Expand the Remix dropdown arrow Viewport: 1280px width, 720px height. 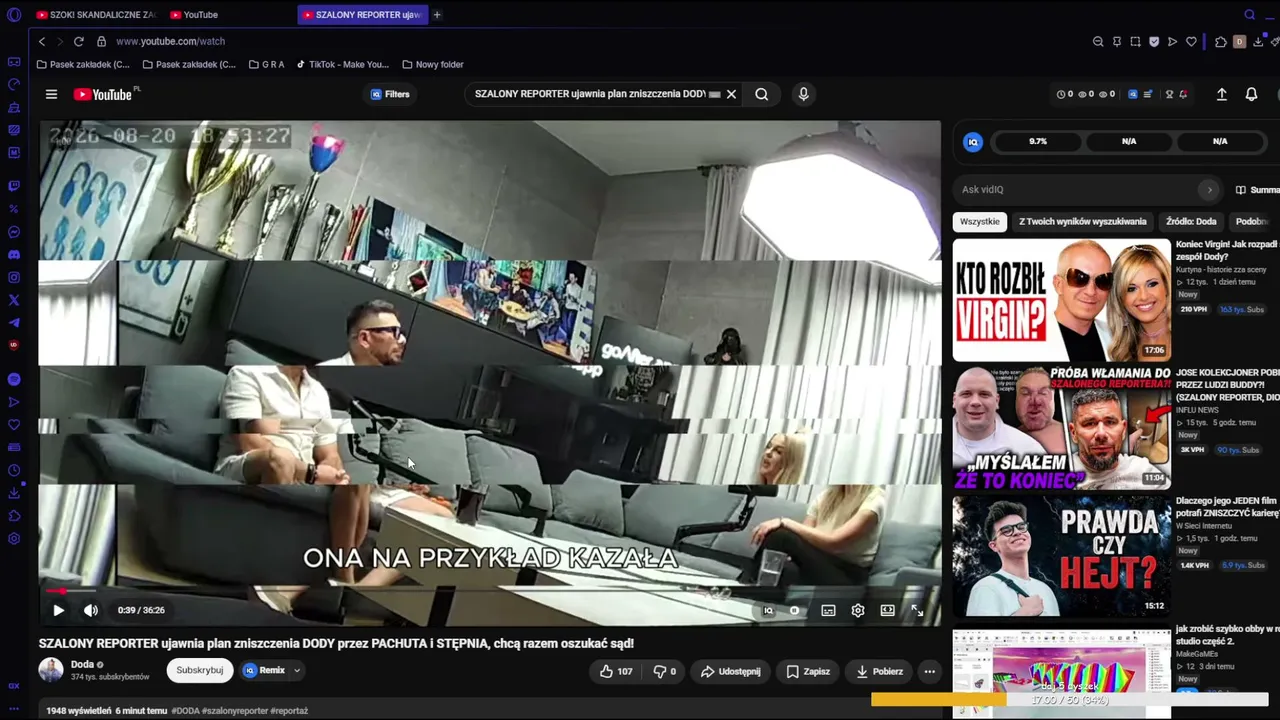(297, 670)
